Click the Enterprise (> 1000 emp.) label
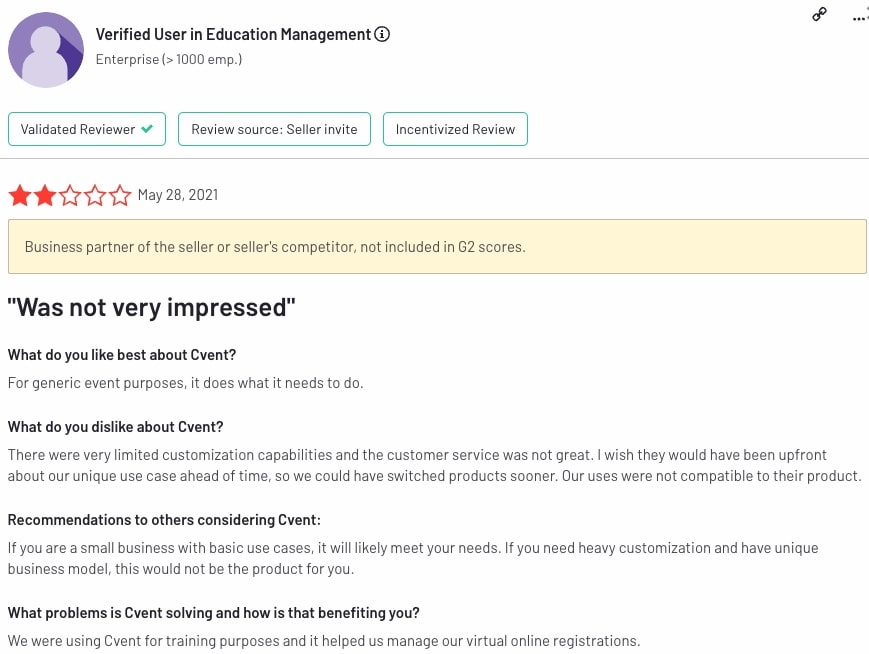This screenshot has height=654, width=869. click(x=167, y=59)
